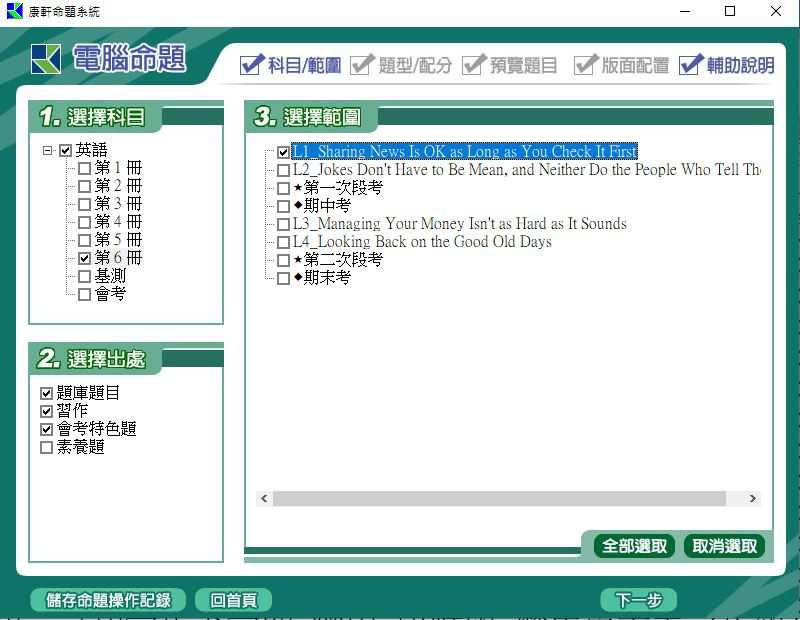
Task: Check the L4_Looking Back checkbox
Action: (x=283, y=242)
